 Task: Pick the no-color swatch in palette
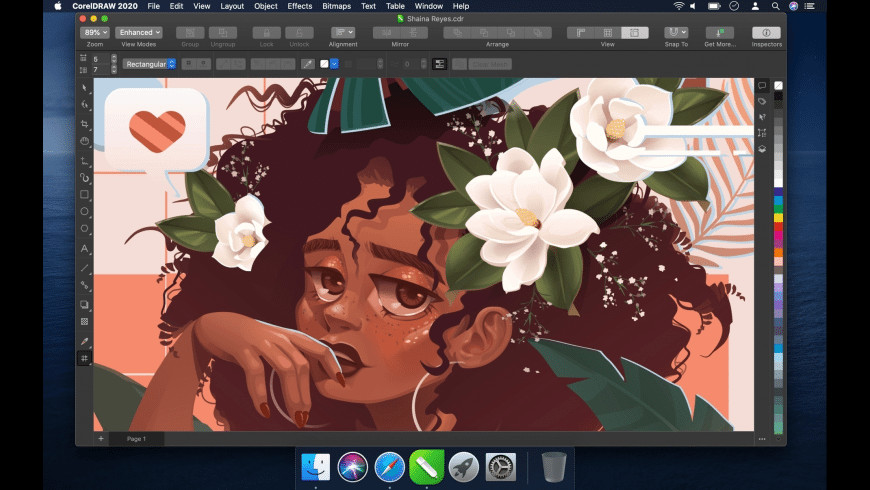(778, 85)
